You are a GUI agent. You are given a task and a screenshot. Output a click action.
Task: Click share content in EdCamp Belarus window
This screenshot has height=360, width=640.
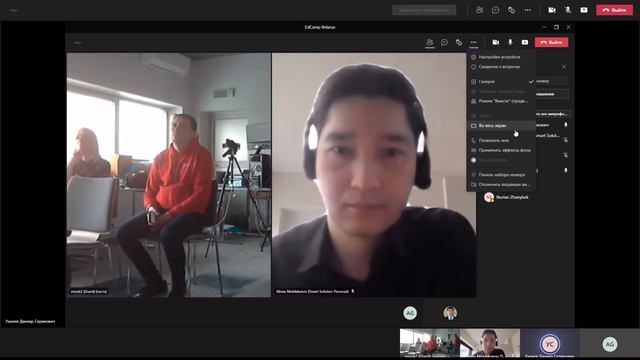[x=524, y=42]
